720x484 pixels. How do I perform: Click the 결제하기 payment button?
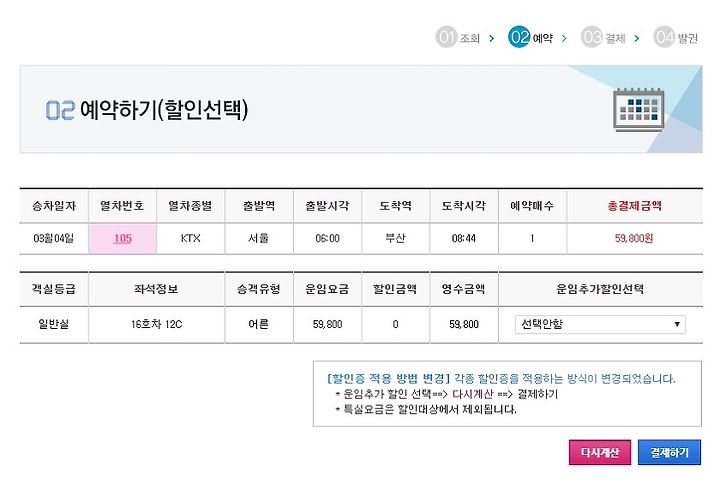(669, 452)
